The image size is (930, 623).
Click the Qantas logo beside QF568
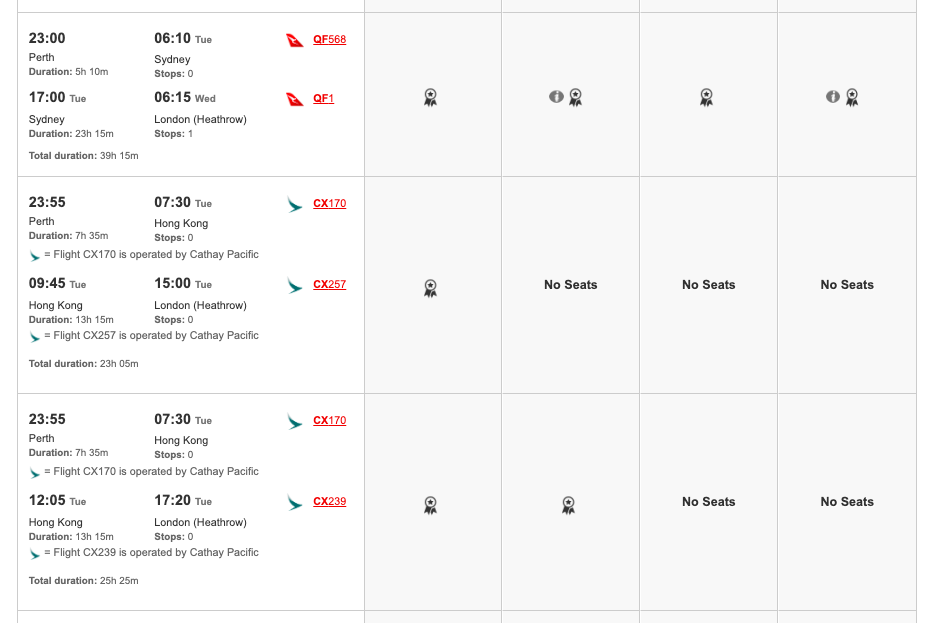295,40
